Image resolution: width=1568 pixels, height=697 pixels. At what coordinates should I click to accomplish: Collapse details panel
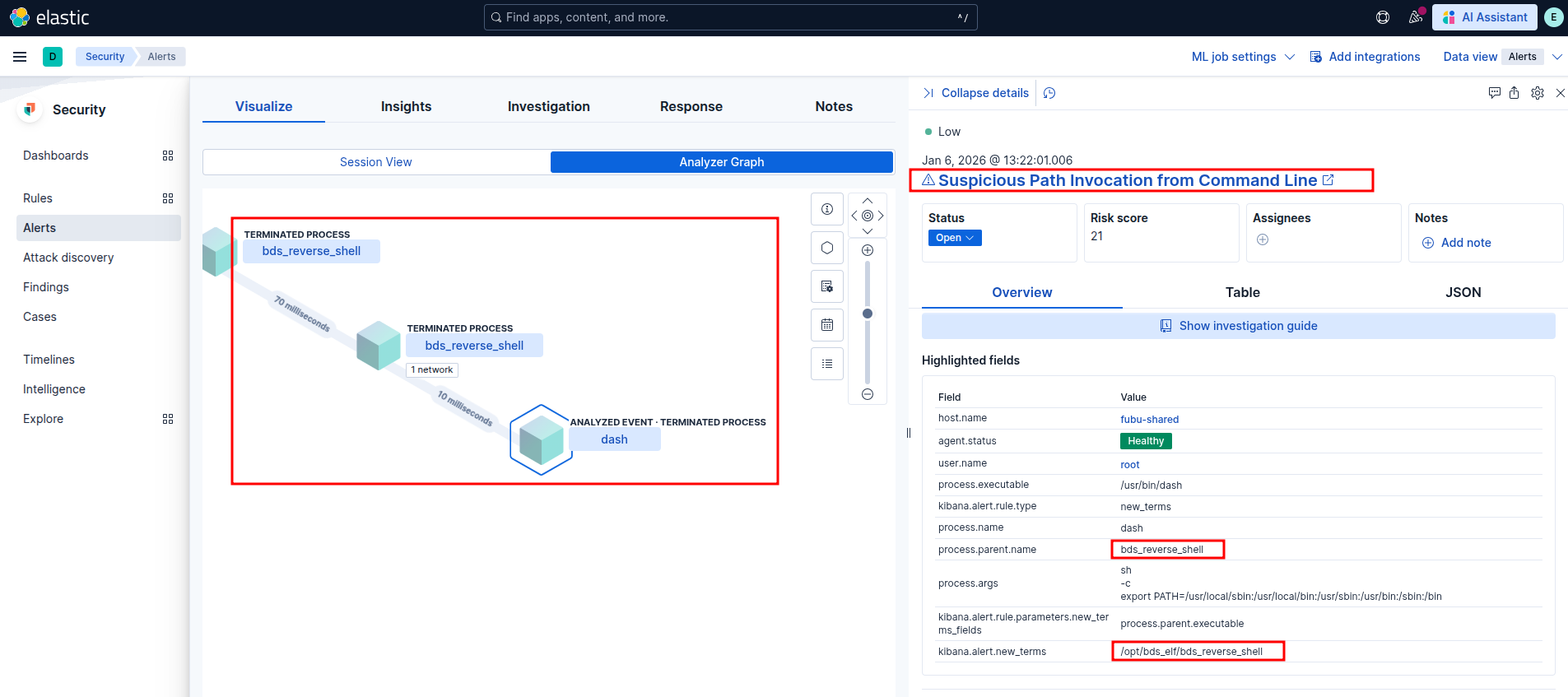(976, 93)
